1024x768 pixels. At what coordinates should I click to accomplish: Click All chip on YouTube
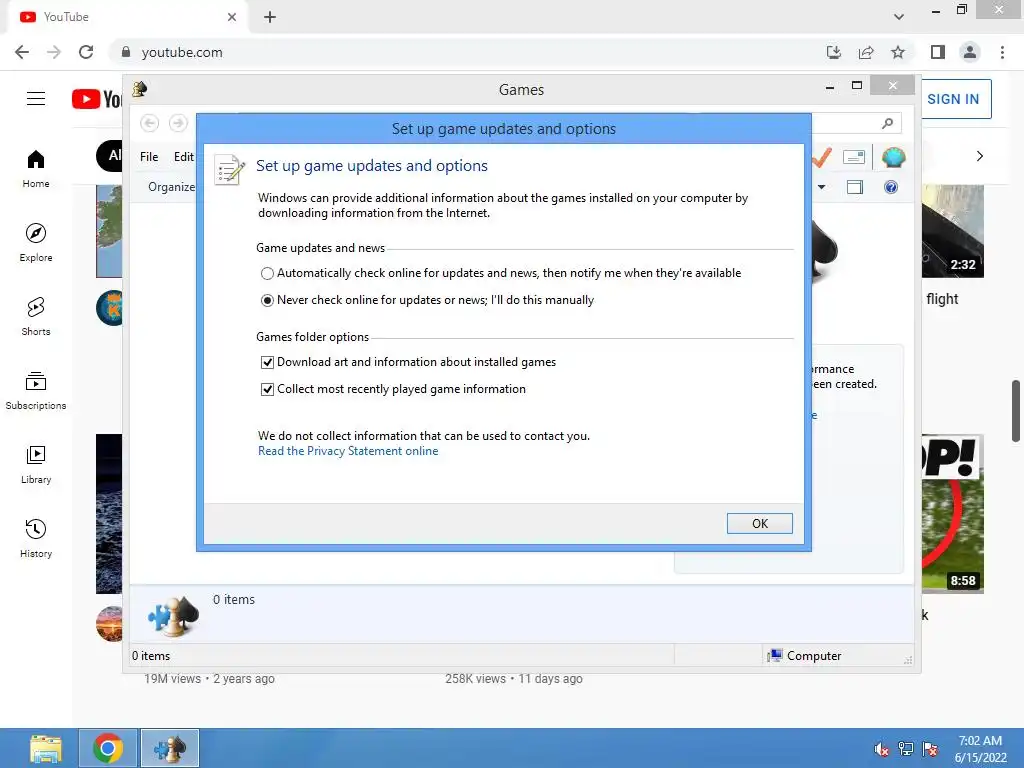110,155
